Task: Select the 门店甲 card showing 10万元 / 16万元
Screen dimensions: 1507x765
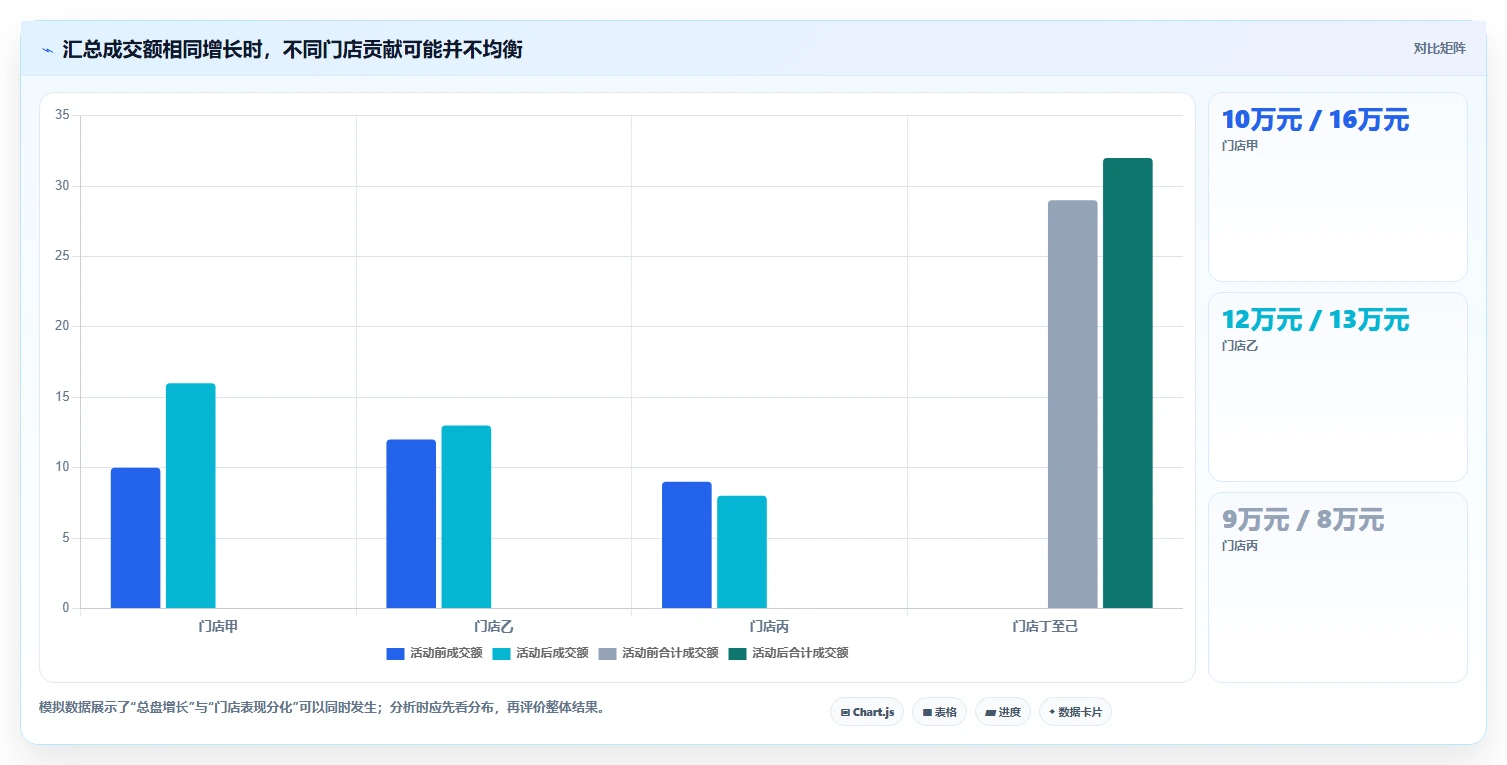Action: click(x=1337, y=187)
